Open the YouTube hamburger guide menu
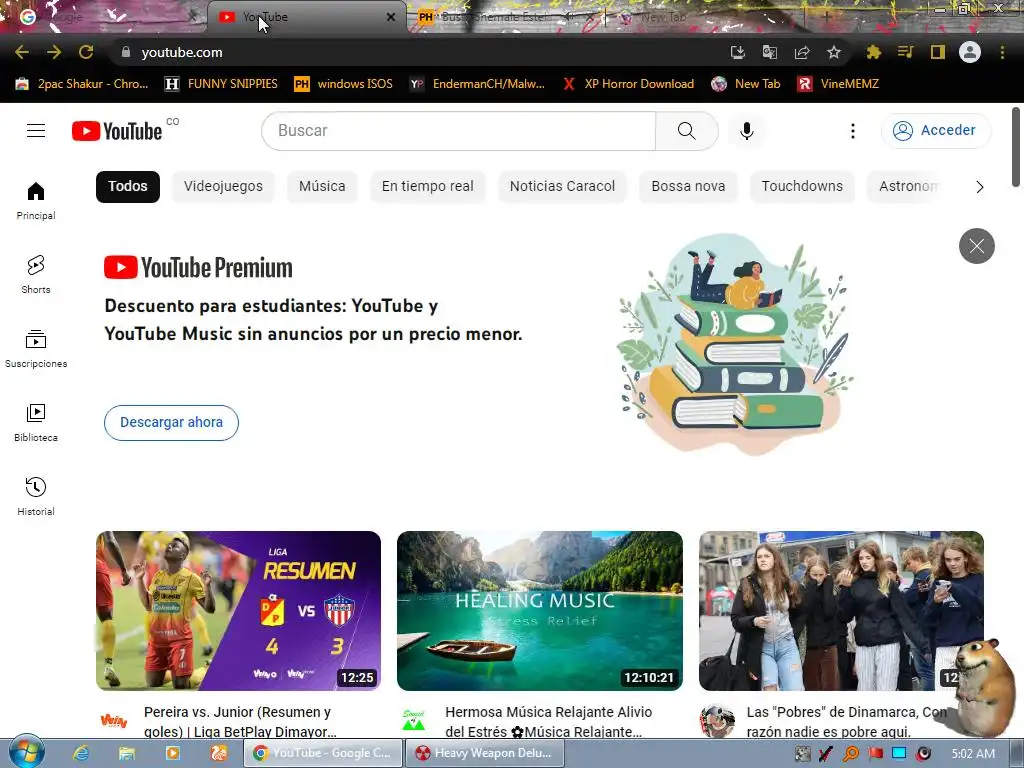This screenshot has height=768, width=1024. click(36, 131)
